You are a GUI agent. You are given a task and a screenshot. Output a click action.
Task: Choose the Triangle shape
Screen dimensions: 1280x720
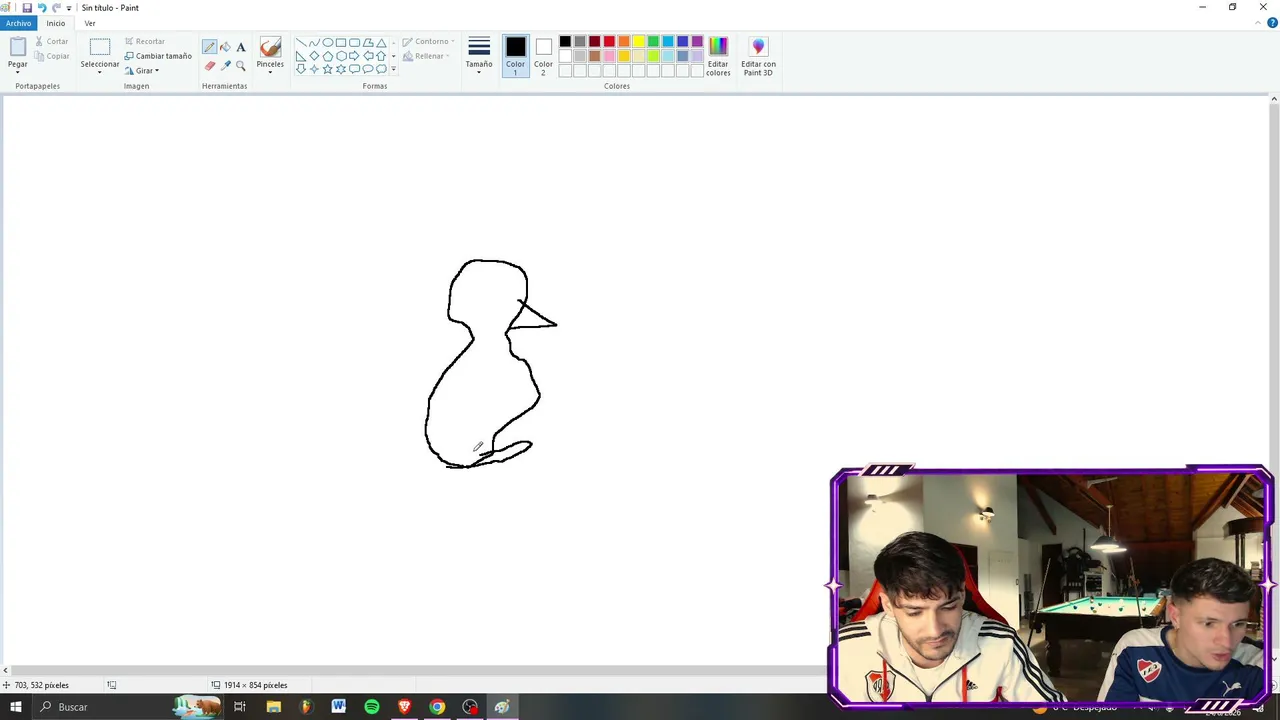(382, 43)
